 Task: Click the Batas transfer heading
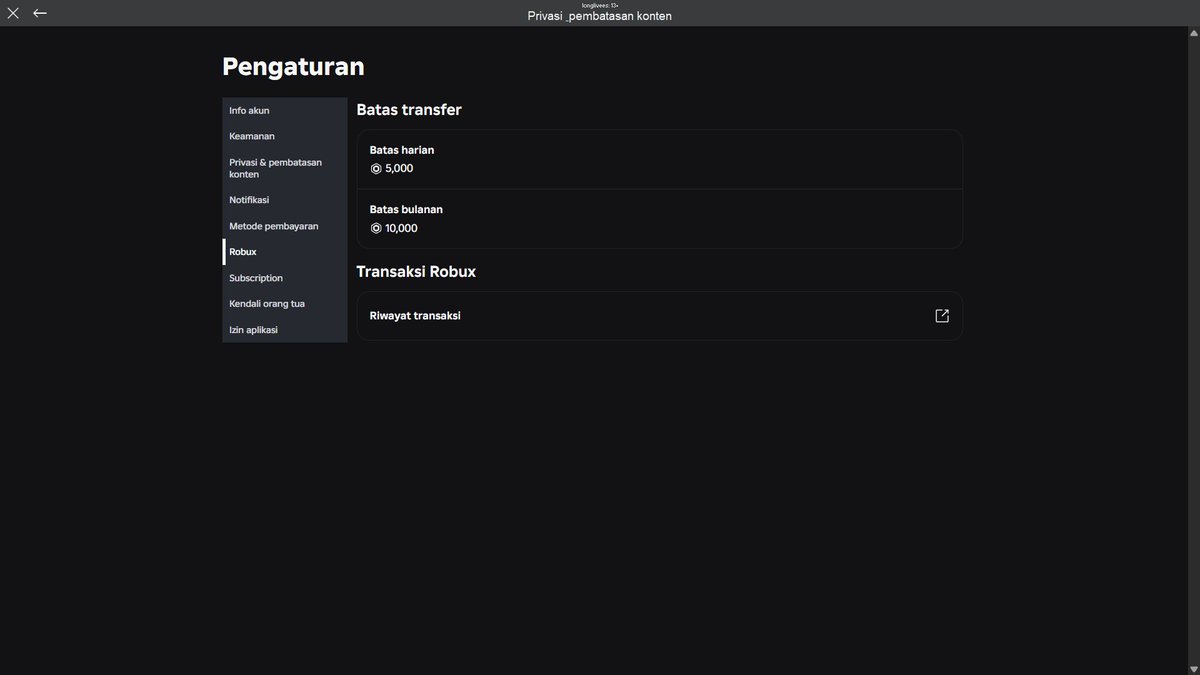tap(409, 110)
